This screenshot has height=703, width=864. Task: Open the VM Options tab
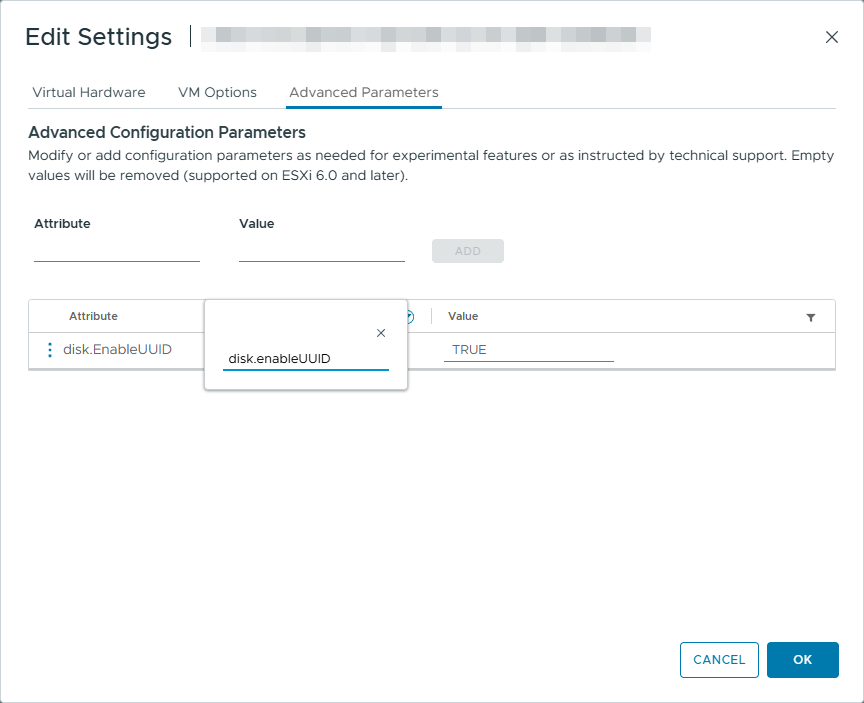point(217,92)
